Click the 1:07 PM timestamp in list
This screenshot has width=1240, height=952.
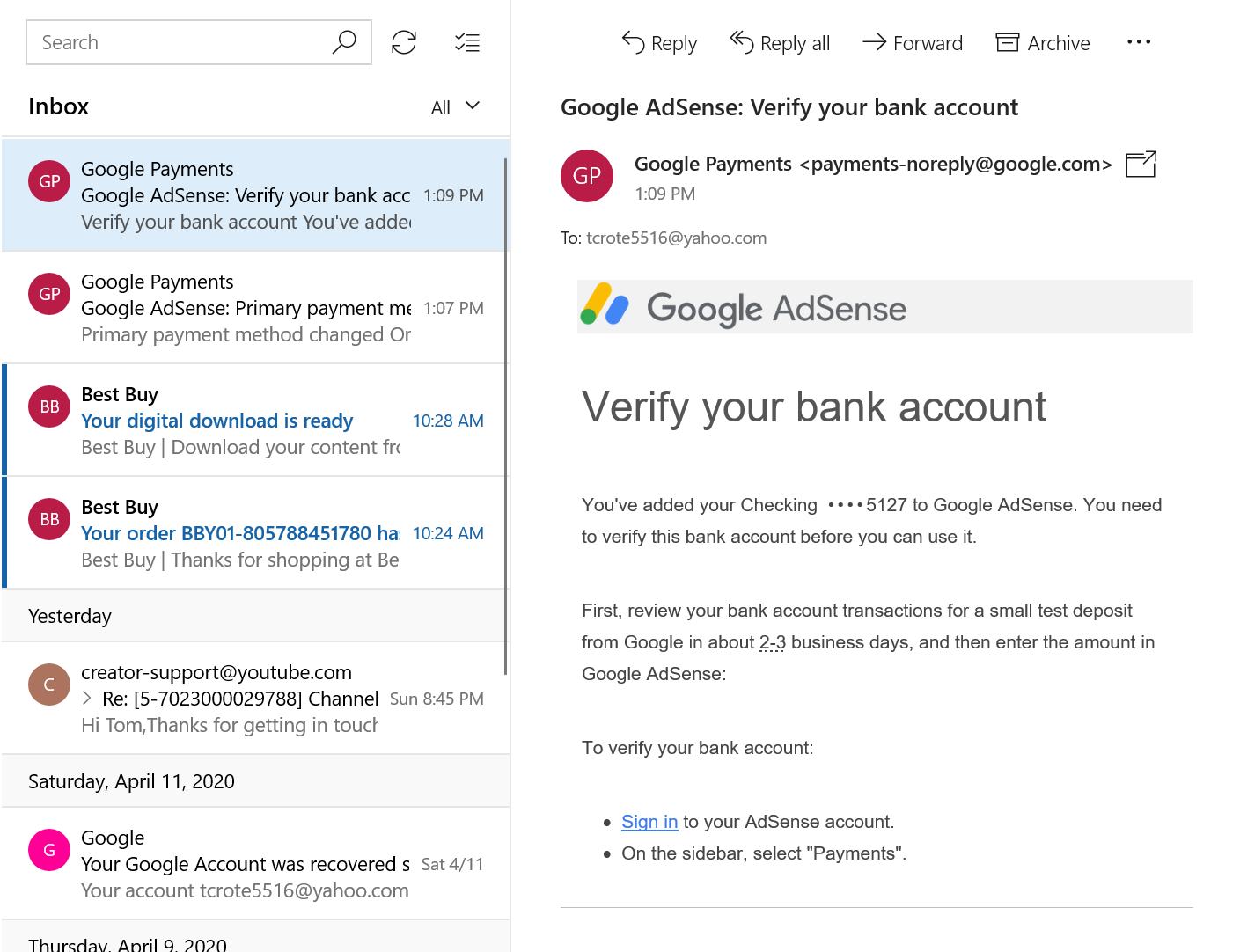tap(453, 308)
